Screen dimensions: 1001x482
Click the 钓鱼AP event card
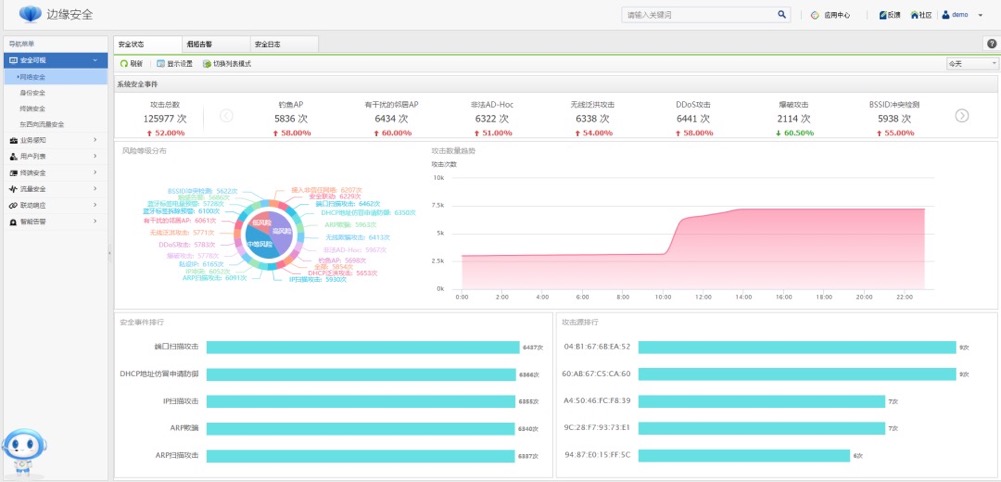(x=291, y=119)
